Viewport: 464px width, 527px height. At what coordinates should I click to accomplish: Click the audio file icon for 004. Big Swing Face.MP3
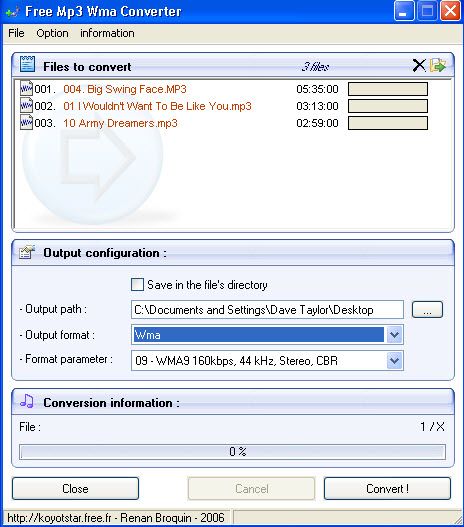coord(27,89)
